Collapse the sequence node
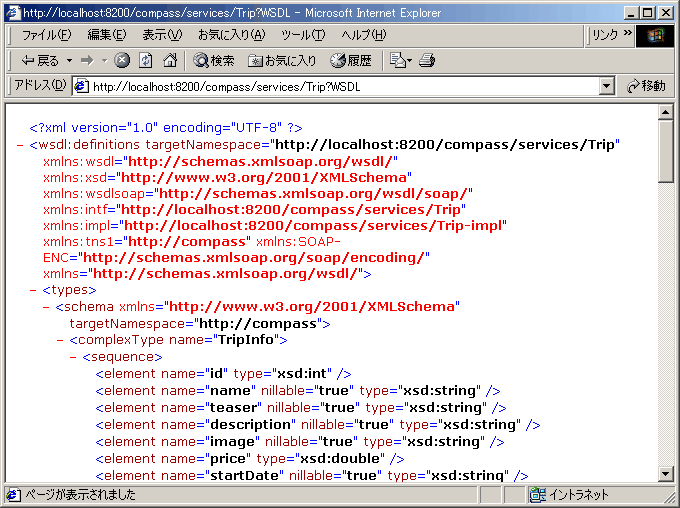The height and width of the screenshot is (508, 680). click(73, 357)
